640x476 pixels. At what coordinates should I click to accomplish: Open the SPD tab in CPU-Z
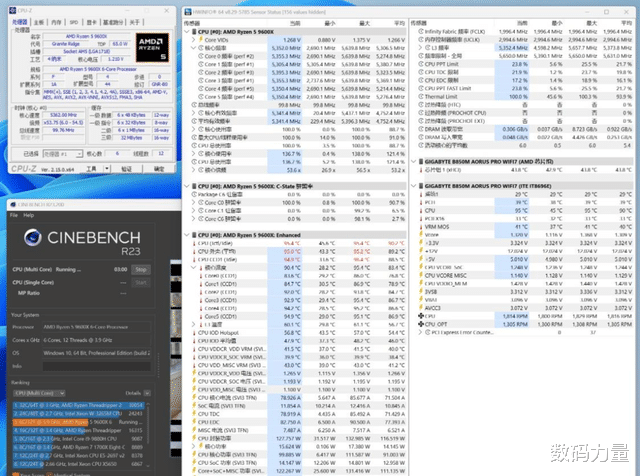(x=74, y=22)
